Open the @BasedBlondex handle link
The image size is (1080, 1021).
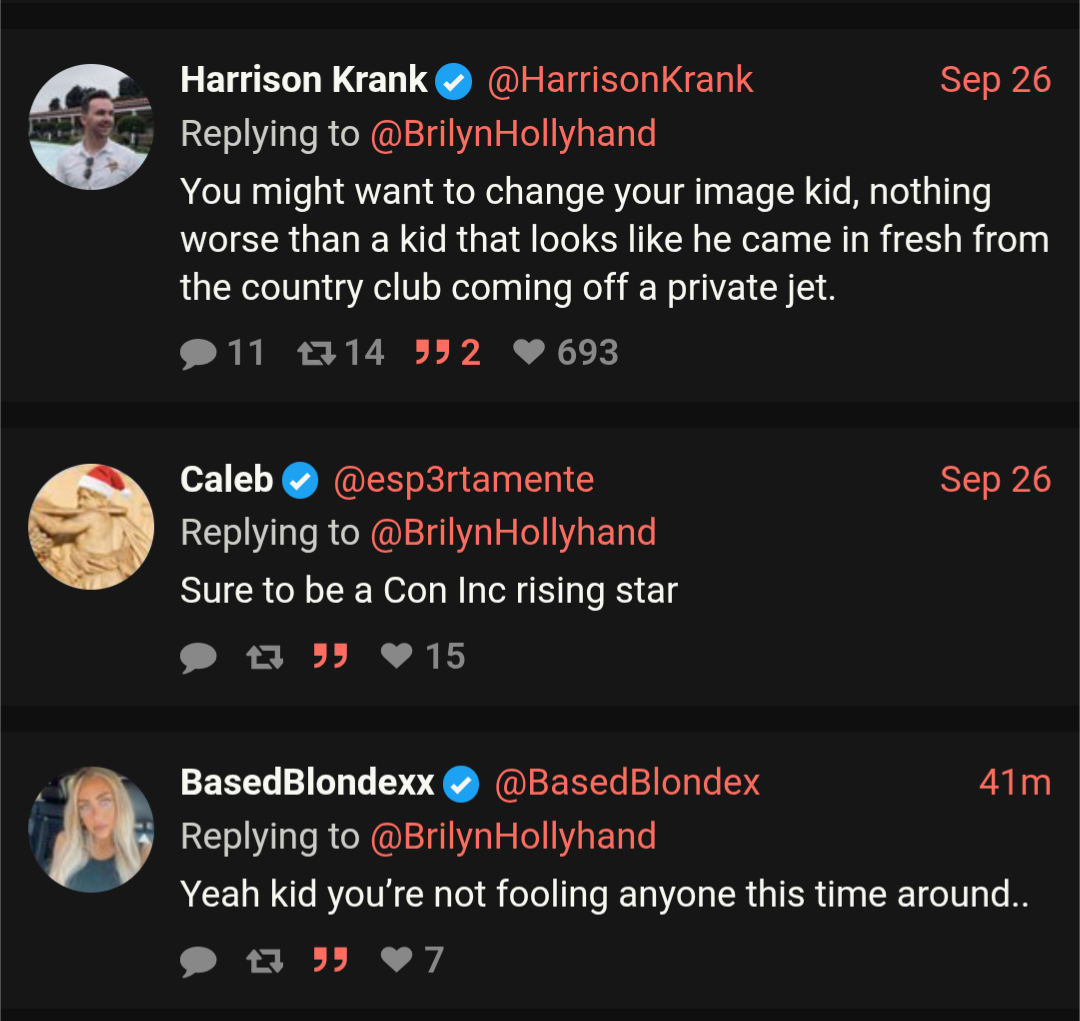627,783
